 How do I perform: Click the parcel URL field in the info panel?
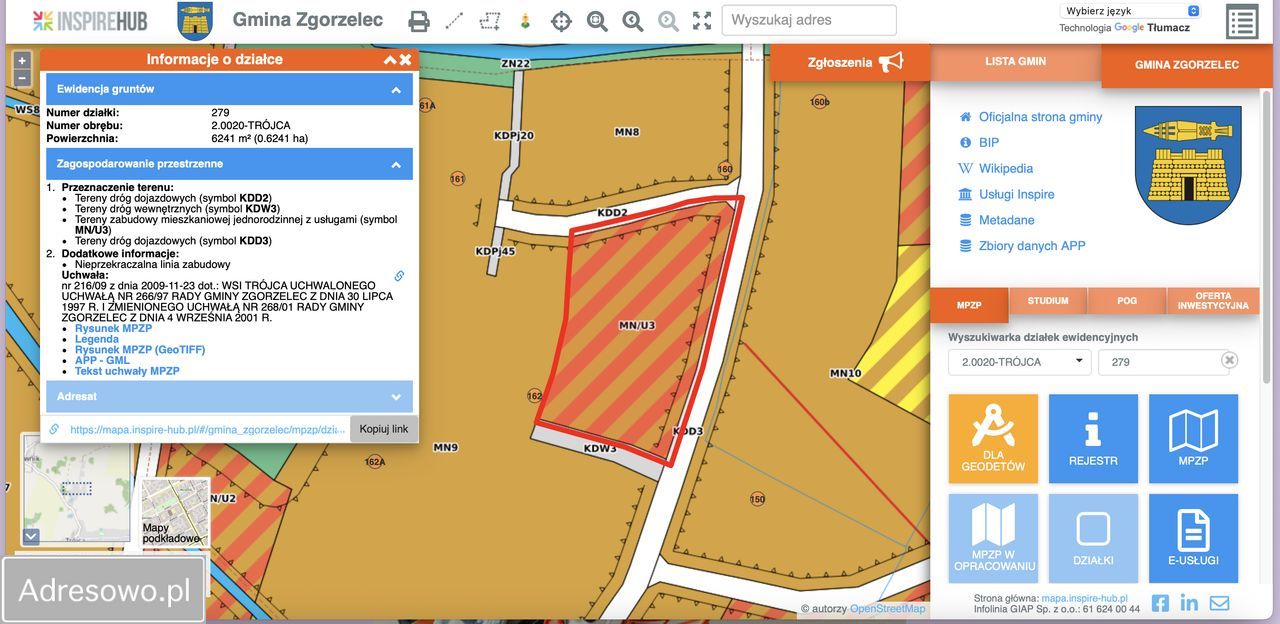(208, 429)
